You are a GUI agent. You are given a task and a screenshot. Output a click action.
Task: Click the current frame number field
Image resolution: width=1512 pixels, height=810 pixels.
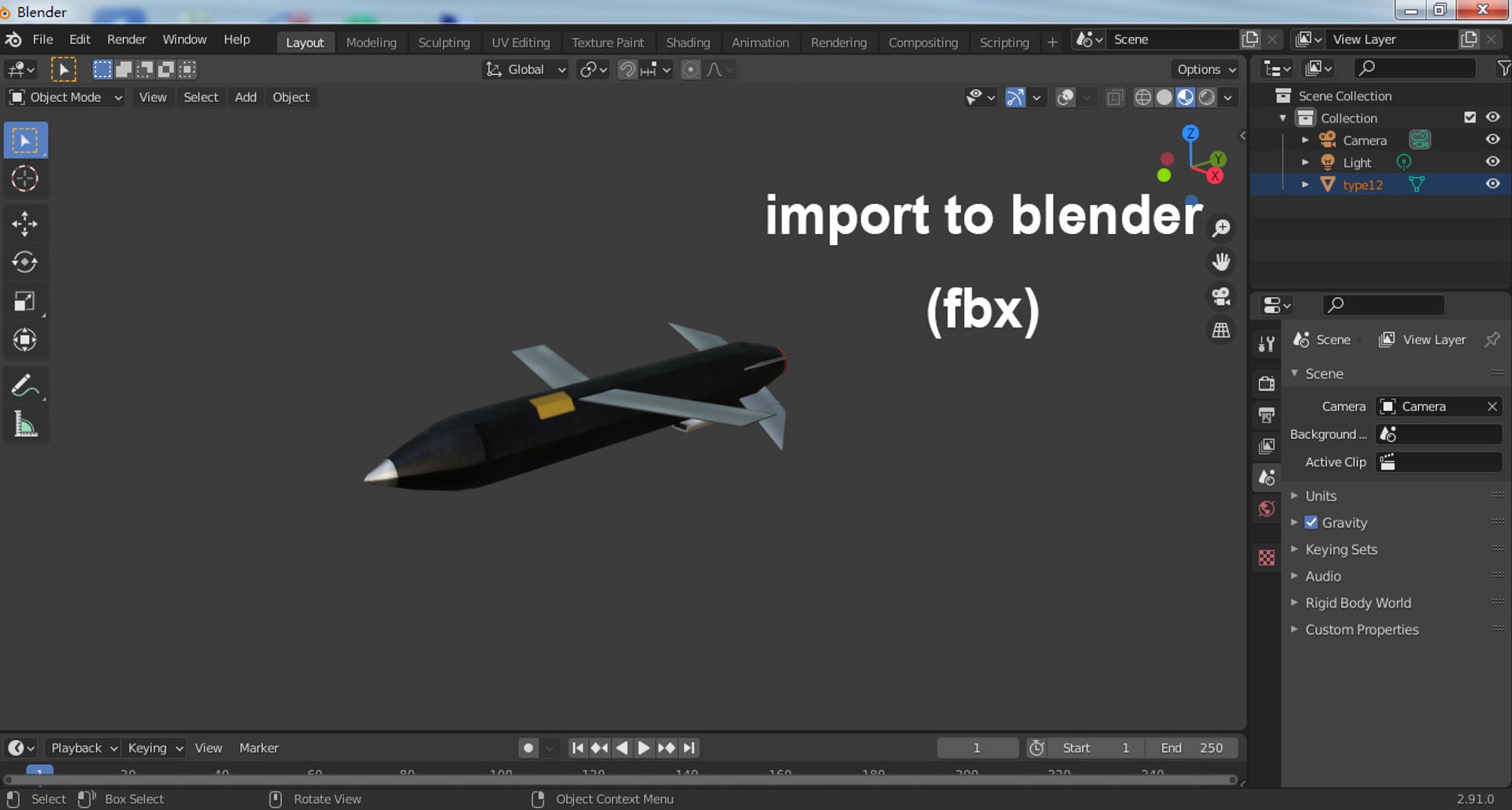point(976,748)
